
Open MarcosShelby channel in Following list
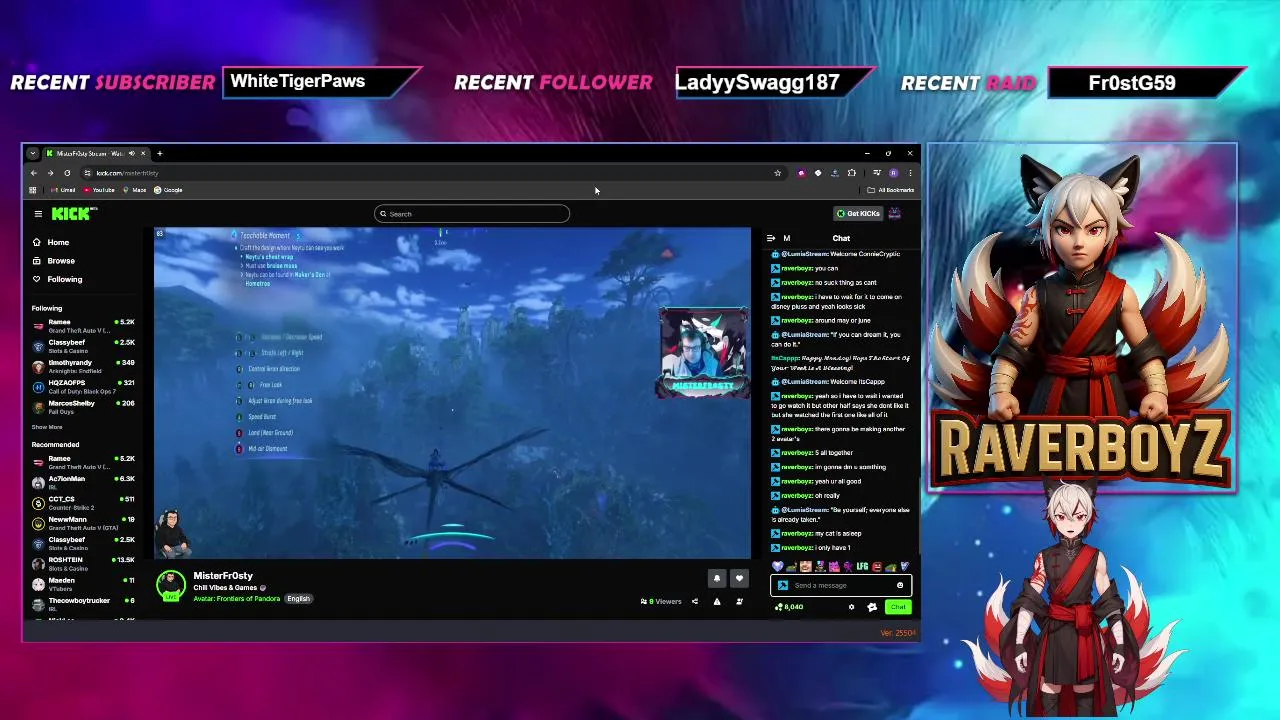point(84,406)
